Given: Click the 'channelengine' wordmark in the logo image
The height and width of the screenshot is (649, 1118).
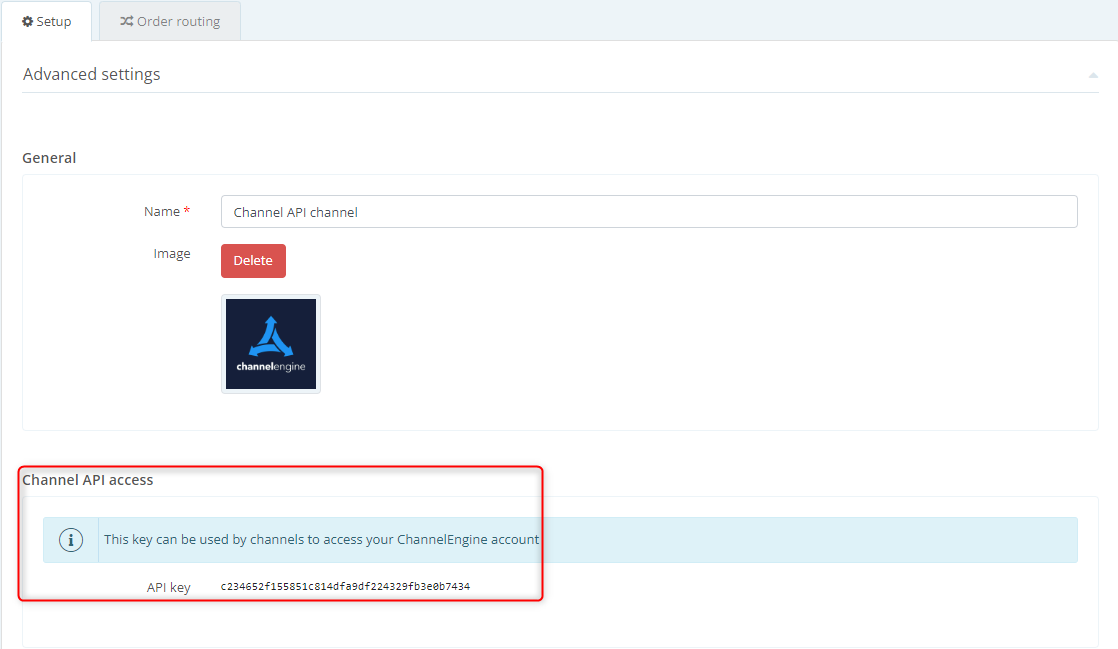Looking at the screenshot, I should (270, 367).
